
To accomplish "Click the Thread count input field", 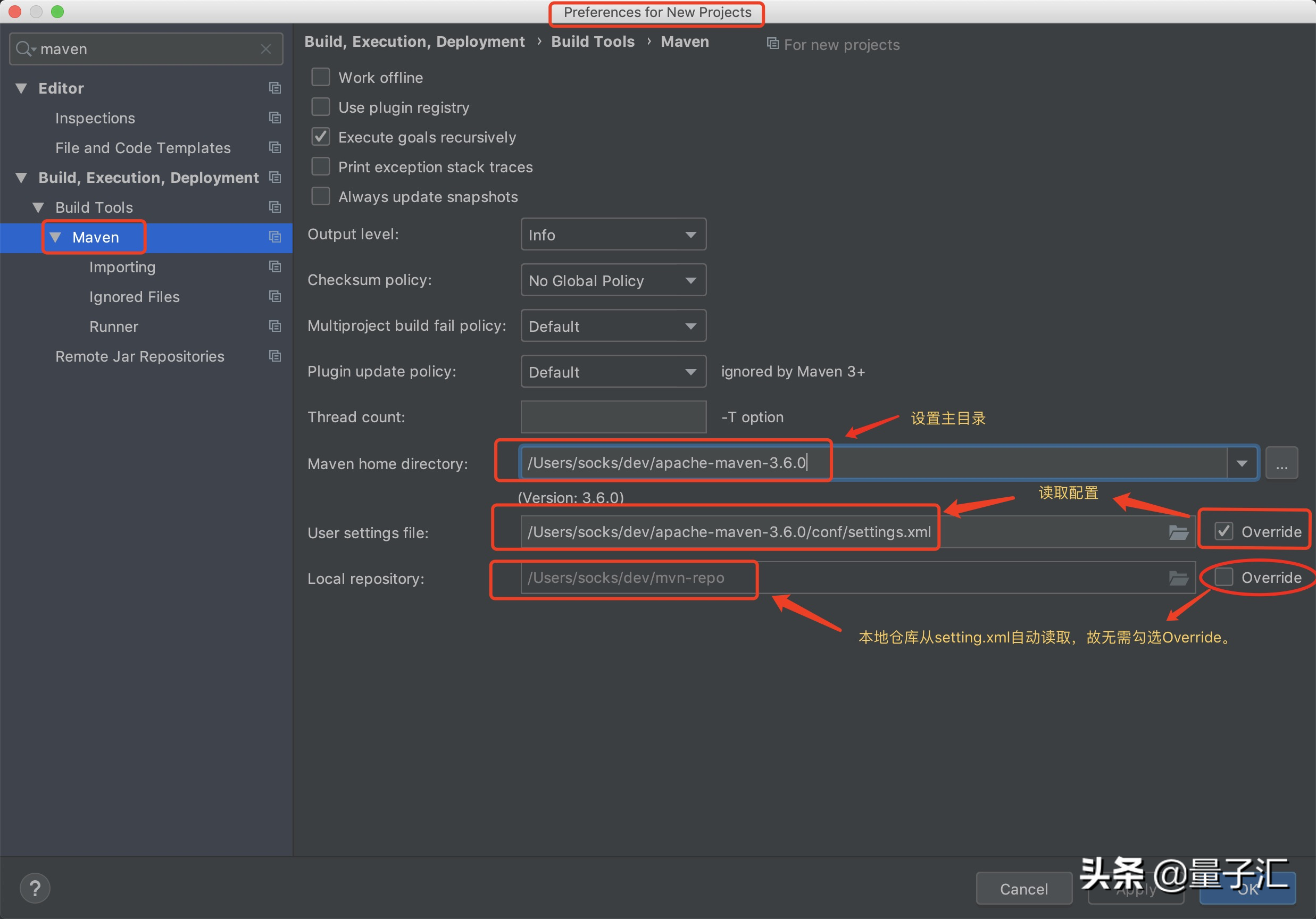I will click(613, 416).
